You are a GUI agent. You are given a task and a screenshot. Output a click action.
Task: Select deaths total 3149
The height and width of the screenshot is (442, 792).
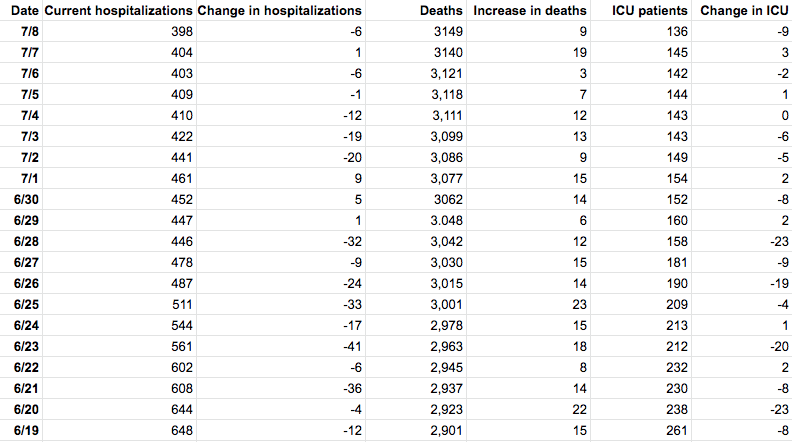coord(446,31)
